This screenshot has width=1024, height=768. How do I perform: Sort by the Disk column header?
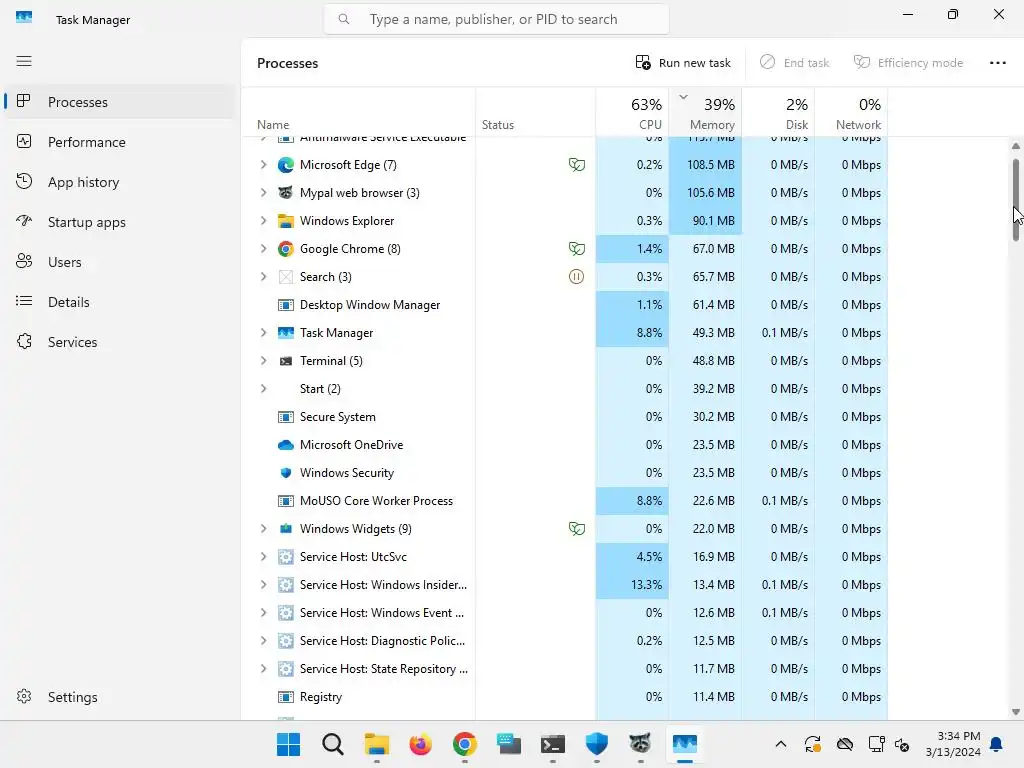click(x=778, y=112)
